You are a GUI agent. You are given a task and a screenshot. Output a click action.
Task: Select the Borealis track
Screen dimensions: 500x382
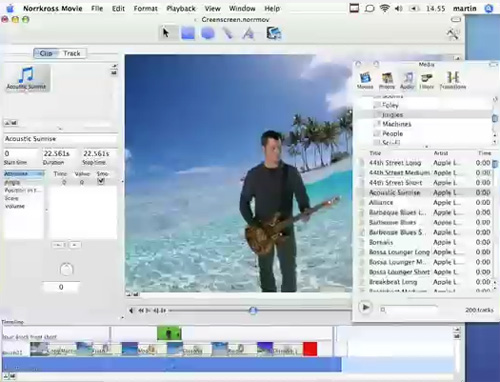425,242
